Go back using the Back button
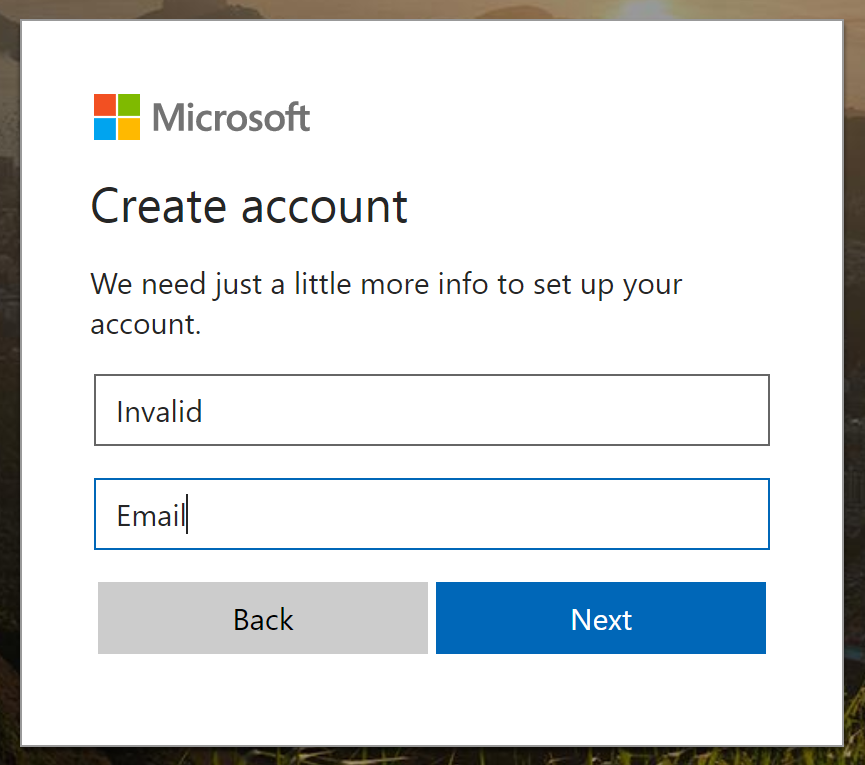 tap(263, 618)
